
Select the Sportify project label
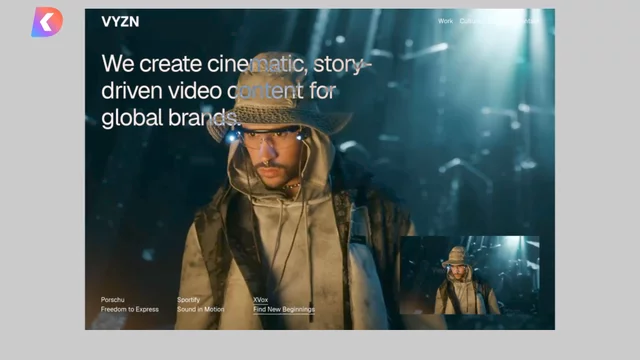[x=189, y=300]
